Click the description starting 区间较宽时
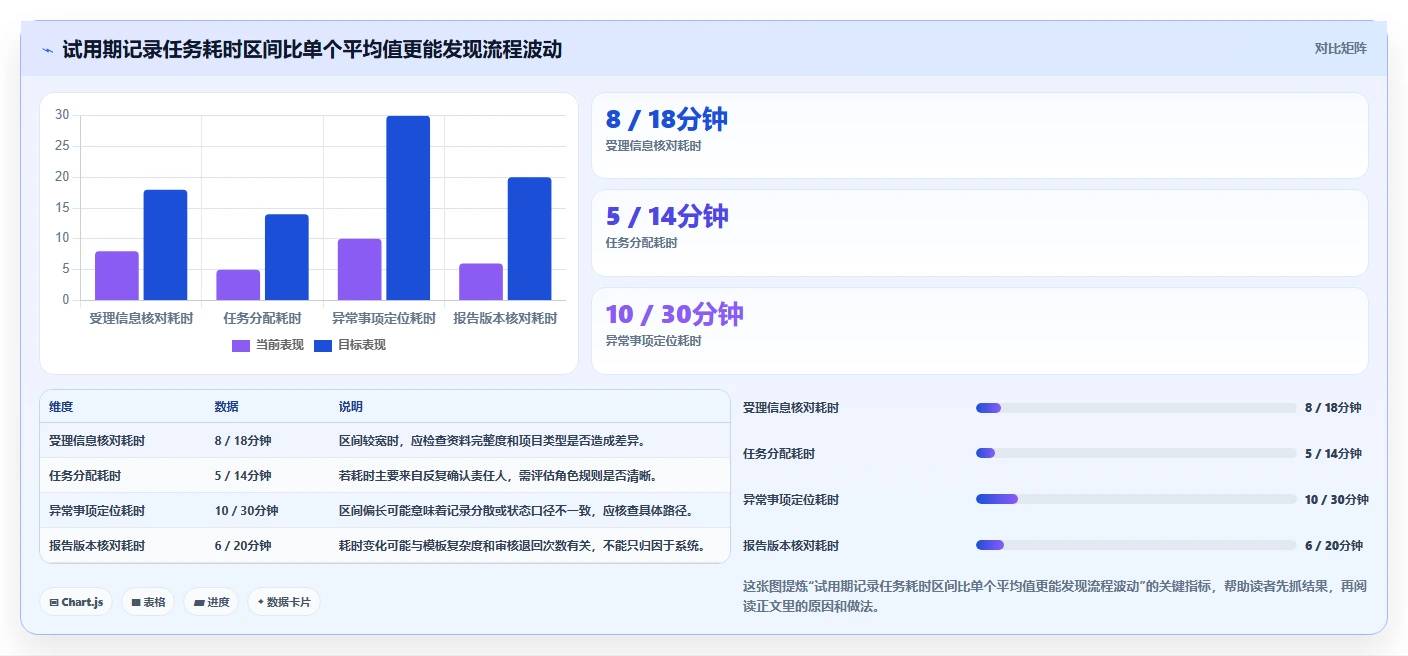The height and width of the screenshot is (656, 1408). coord(493,441)
